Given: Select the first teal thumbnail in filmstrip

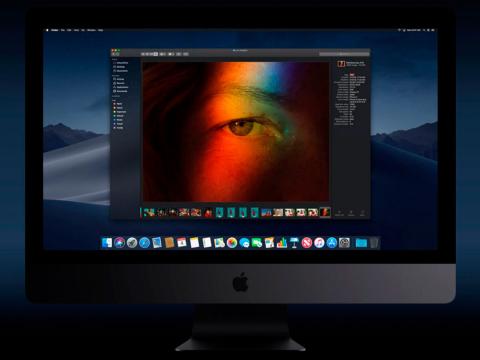Looking at the screenshot, I should coord(219,212).
